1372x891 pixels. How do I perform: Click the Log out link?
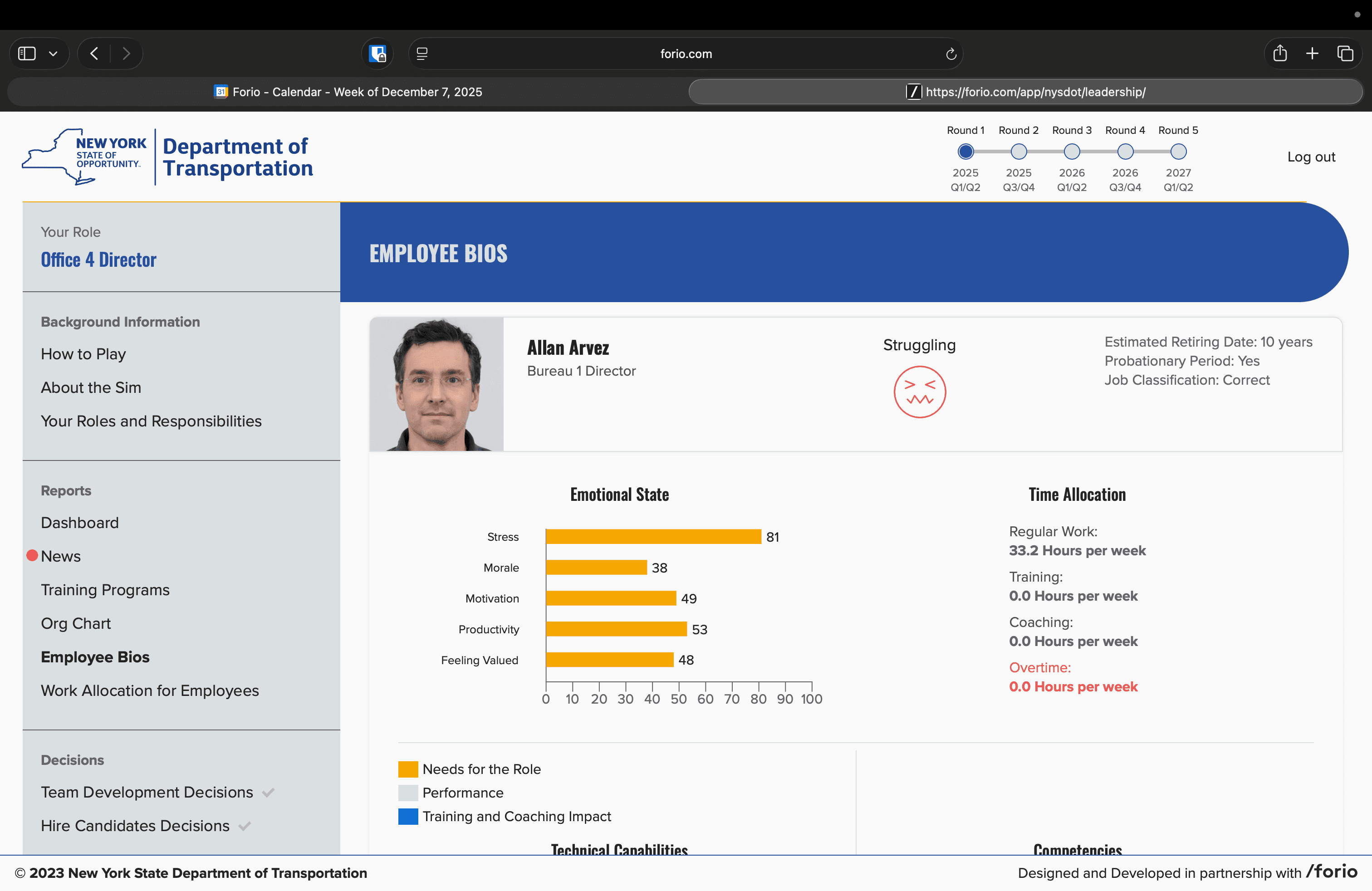coord(1311,157)
